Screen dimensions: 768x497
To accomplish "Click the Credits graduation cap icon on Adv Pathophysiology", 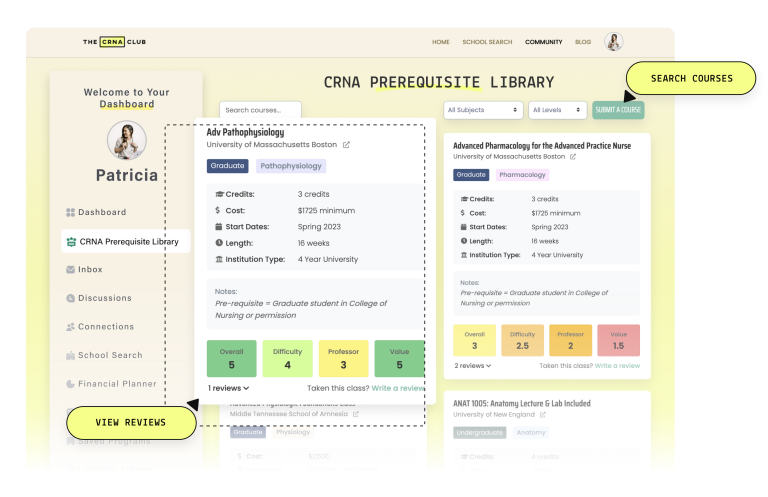I will coord(219,194).
